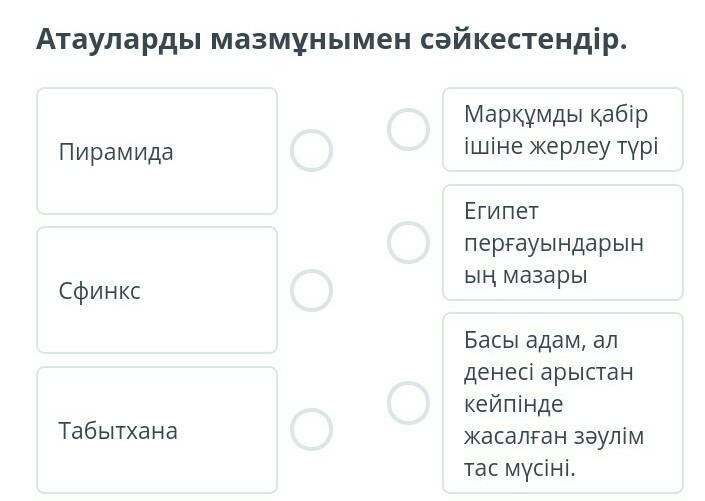The image size is (705, 501).
Task: Click circle beside 'Марқұмды қабір ішіне жерлеу түрі'
Action: [408, 130]
